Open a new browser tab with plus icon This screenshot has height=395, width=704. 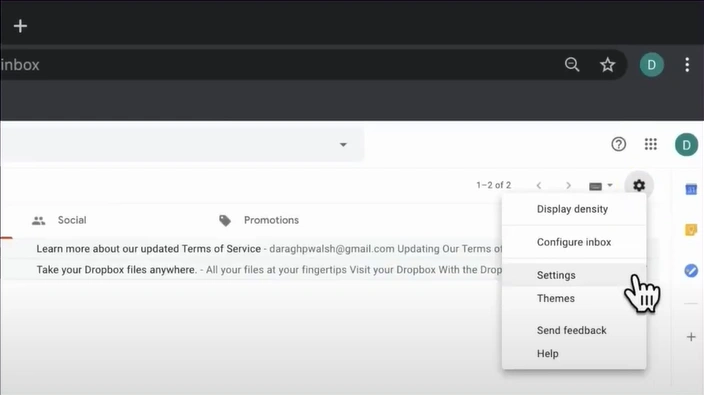click(20, 26)
